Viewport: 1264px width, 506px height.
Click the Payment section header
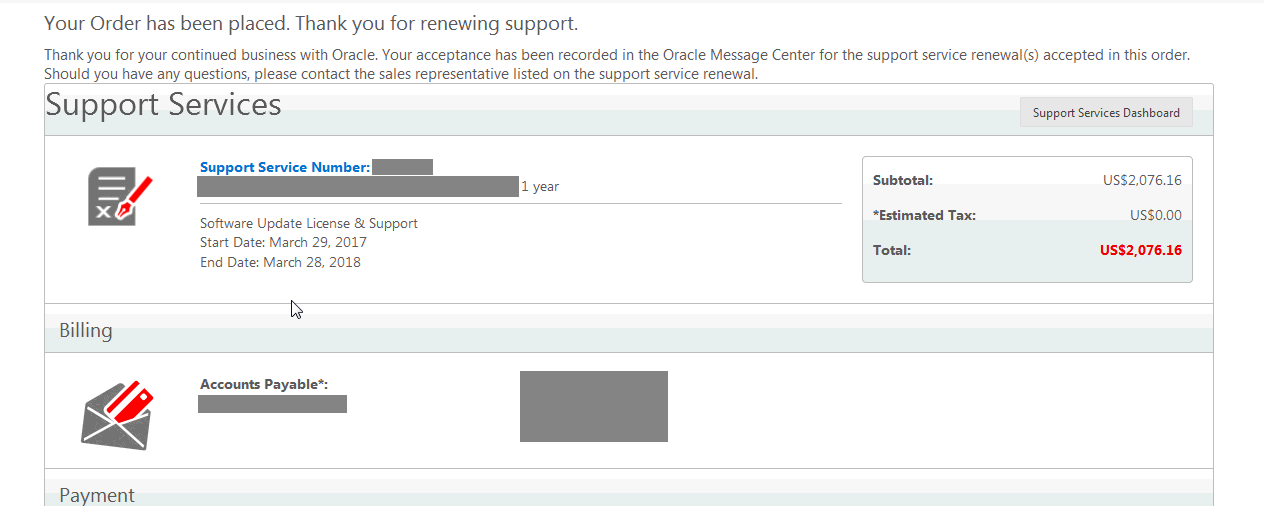(x=97, y=495)
